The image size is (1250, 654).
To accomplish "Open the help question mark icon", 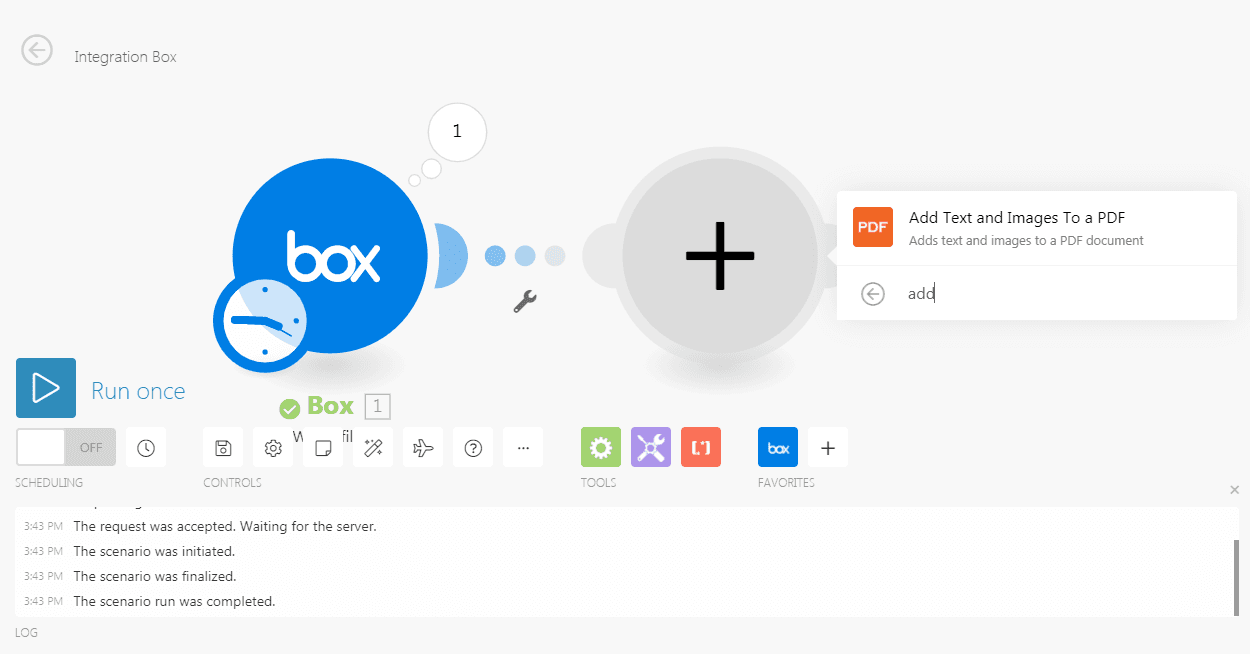I will (x=473, y=448).
